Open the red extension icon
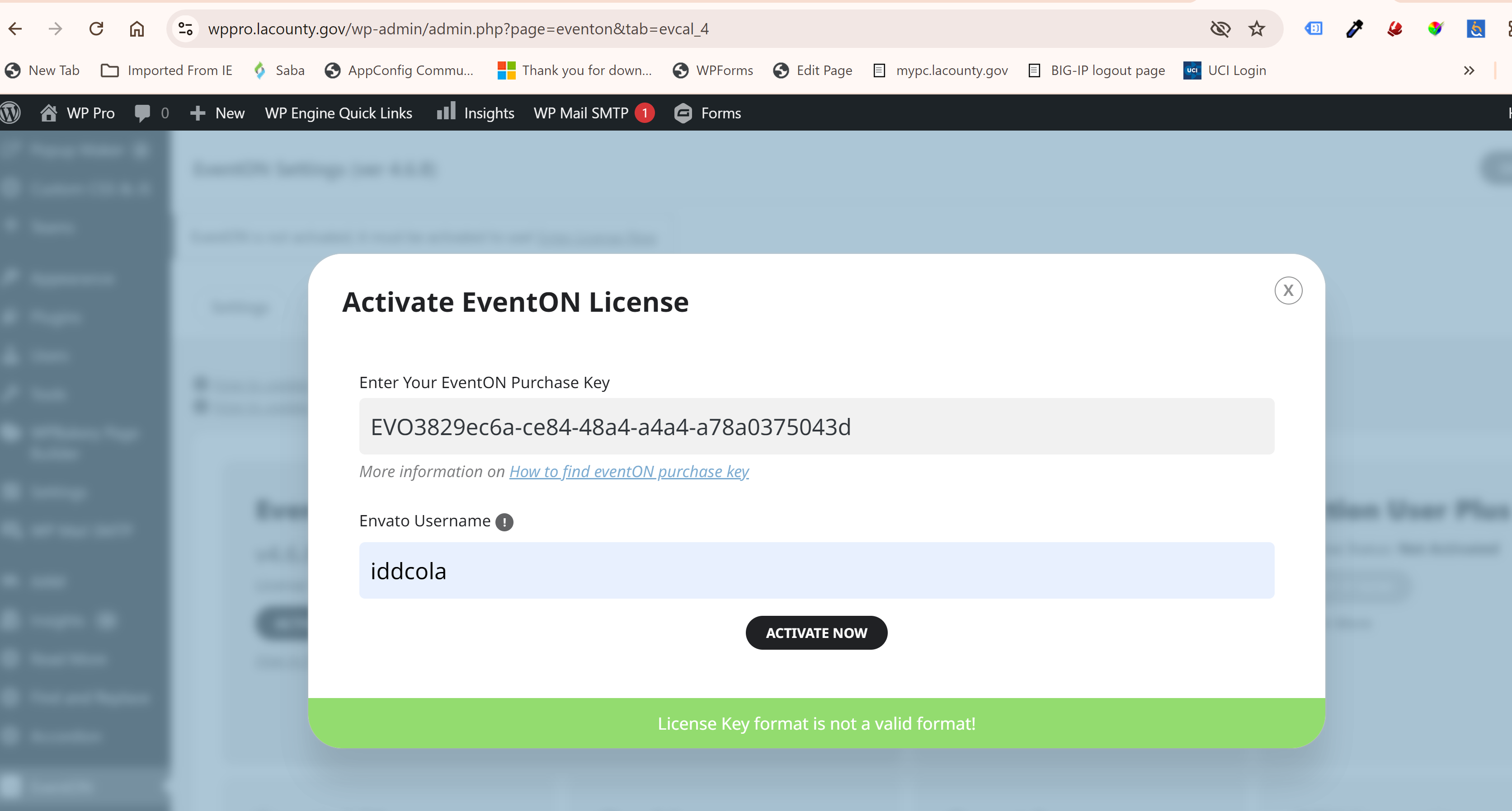Image resolution: width=1512 pixels, height=811 pixels. [x=1394, y=29]
